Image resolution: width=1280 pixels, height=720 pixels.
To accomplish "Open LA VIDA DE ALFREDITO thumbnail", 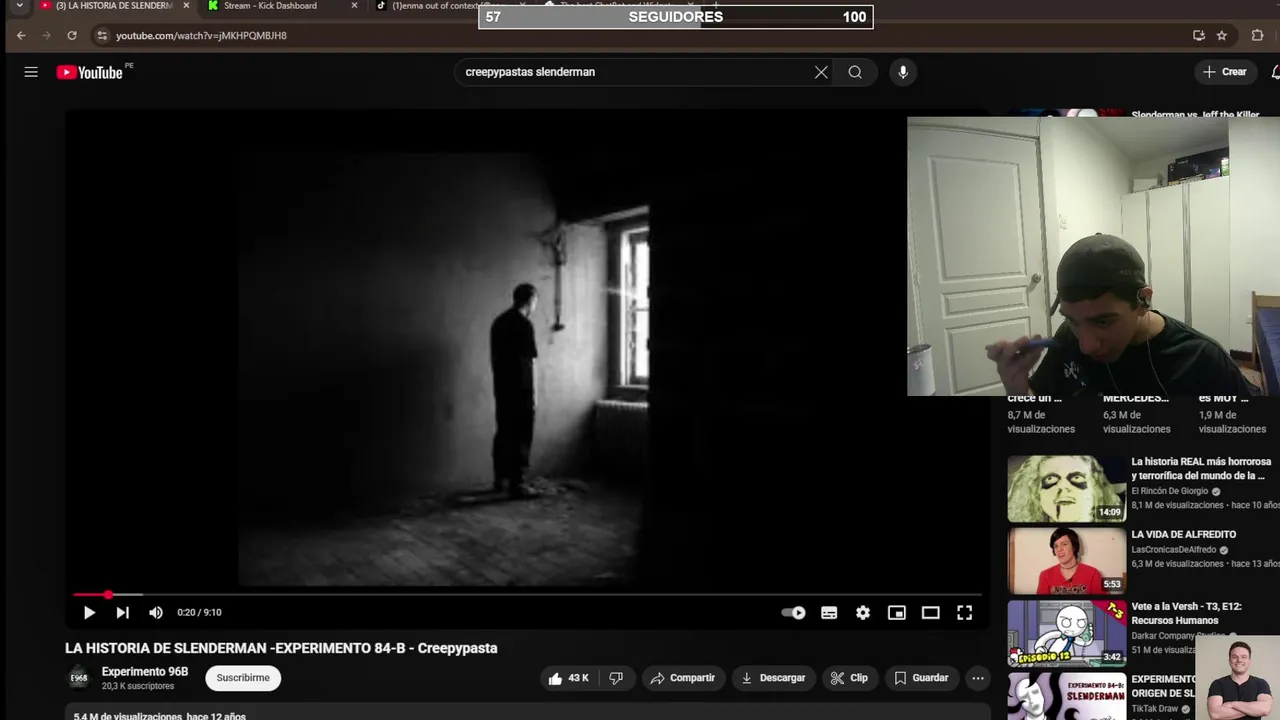I will (1066, 561).
